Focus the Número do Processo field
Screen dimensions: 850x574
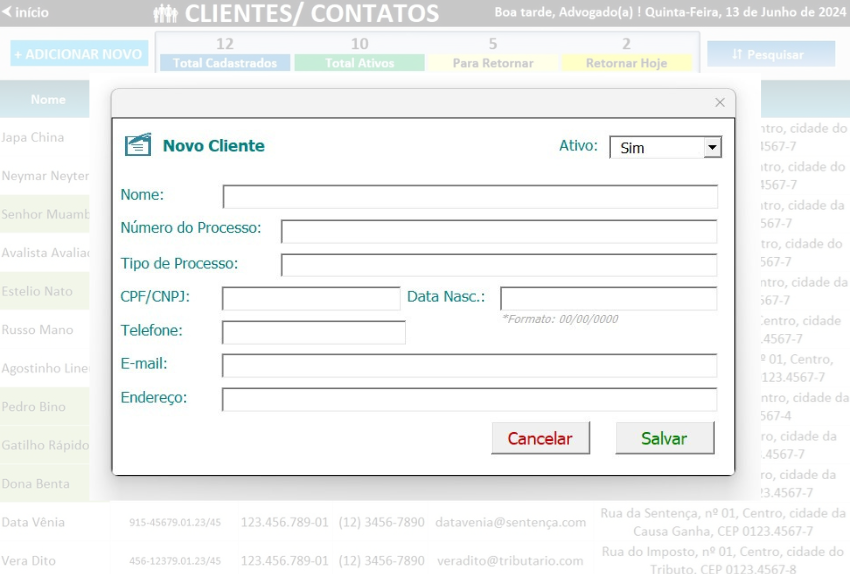498,231
